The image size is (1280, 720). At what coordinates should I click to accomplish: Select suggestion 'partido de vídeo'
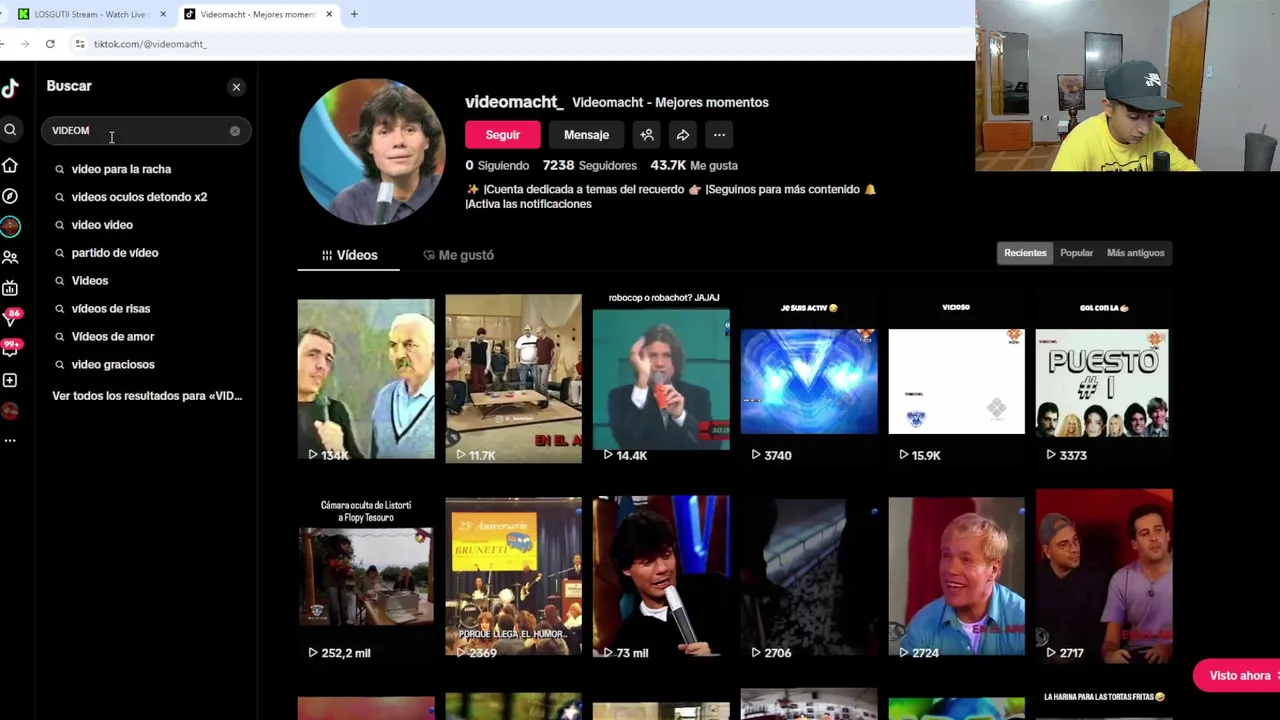point(115,253)
